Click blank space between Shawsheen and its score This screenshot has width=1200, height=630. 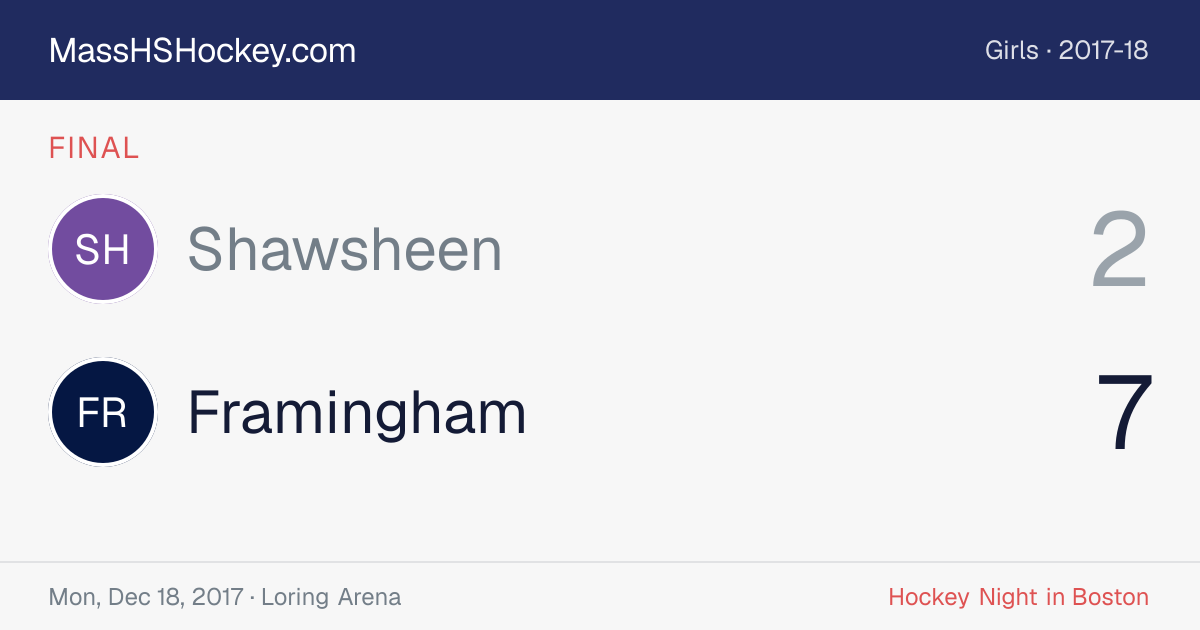point(795,249)
